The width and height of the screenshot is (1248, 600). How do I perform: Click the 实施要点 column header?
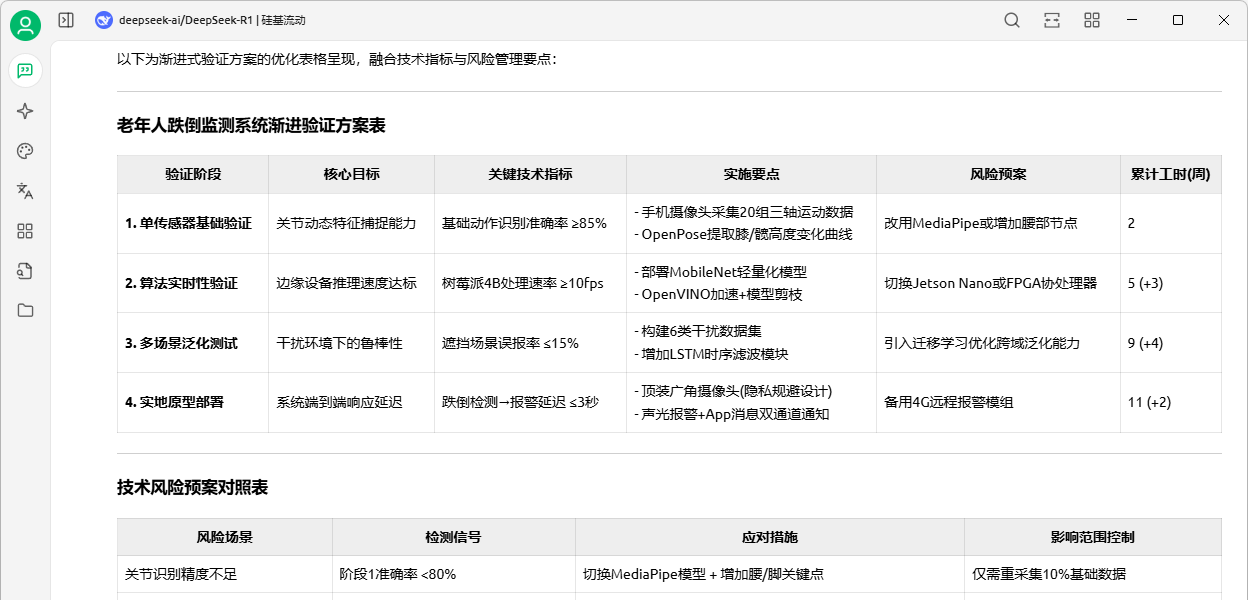point(752,174)
